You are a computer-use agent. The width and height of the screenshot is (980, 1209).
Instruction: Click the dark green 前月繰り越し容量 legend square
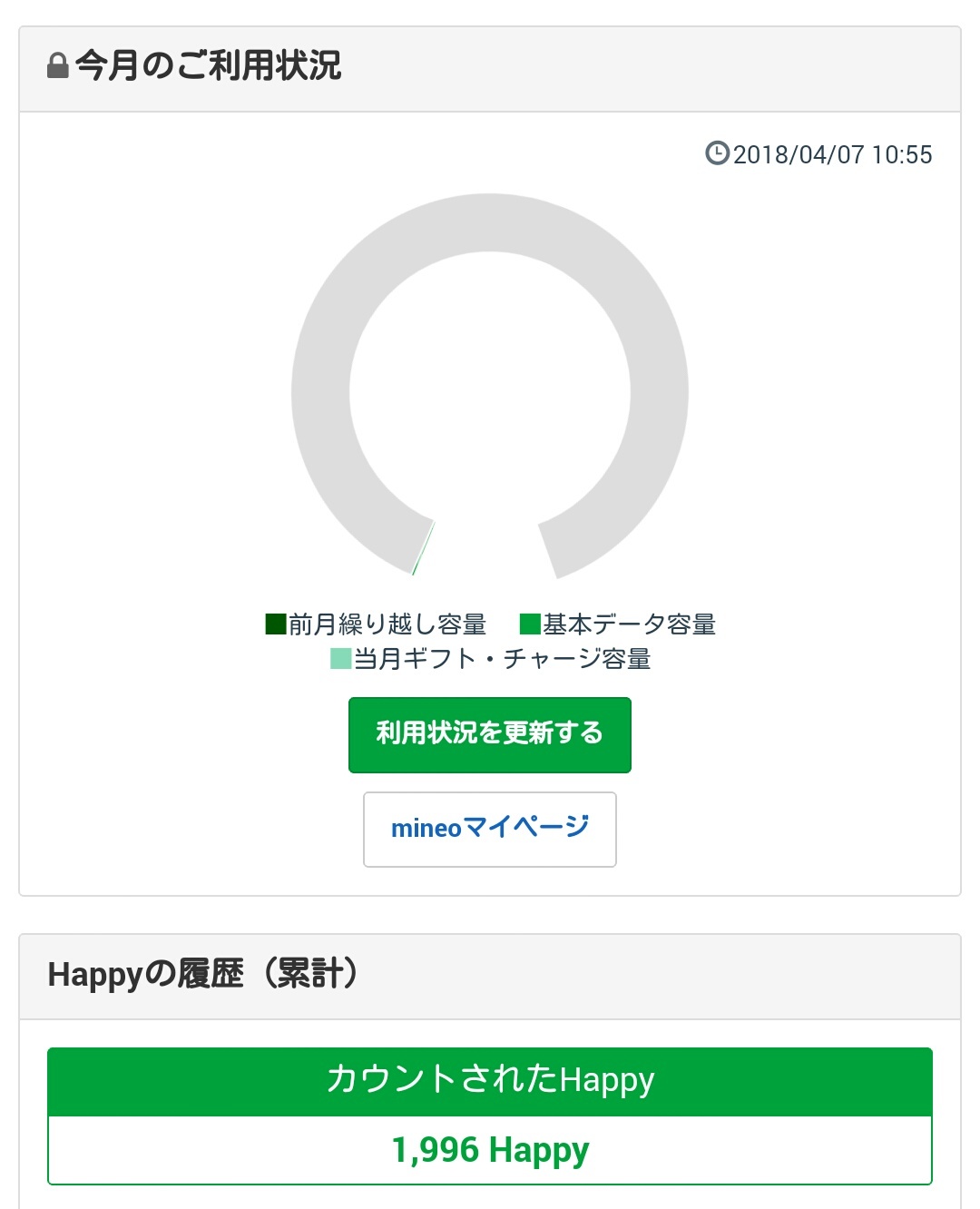(x=276, y=624)
